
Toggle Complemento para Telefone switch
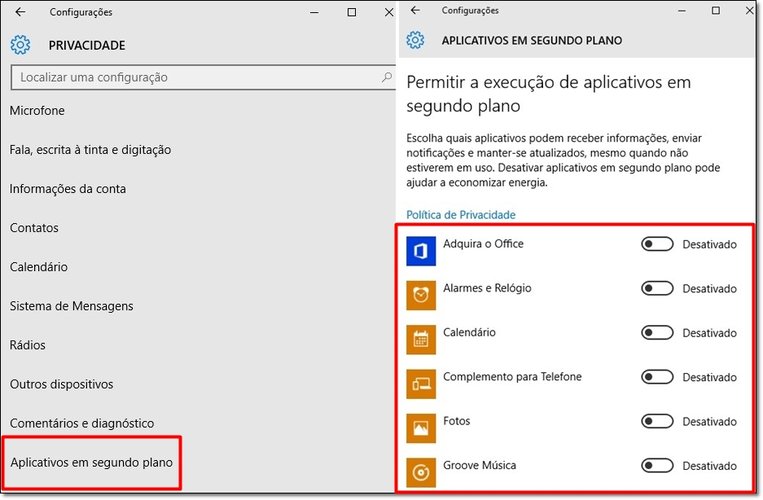tap(657, 376)
